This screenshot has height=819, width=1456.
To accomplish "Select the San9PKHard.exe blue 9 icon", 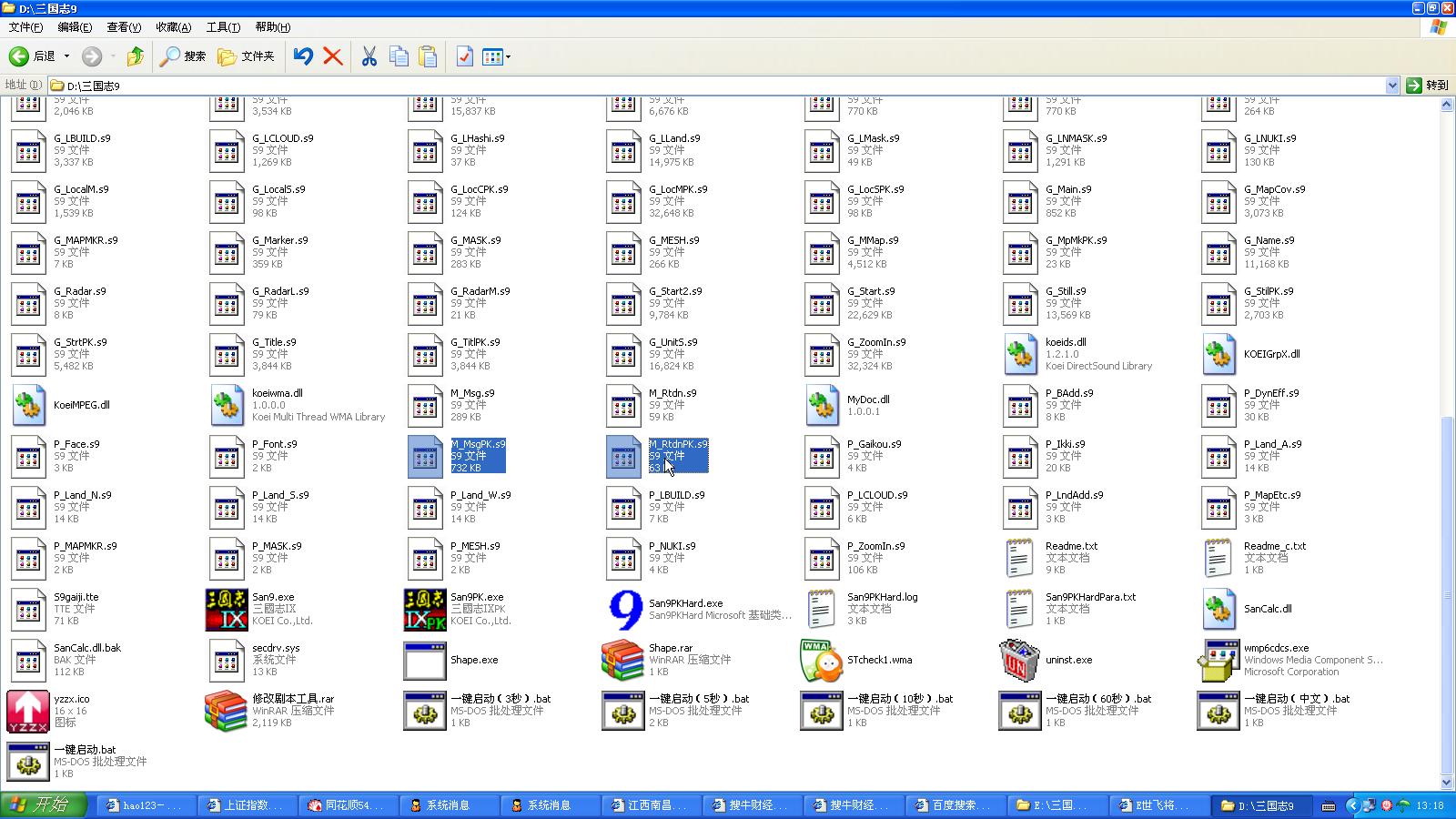I will pyautogui.click(x=623, y=610).
